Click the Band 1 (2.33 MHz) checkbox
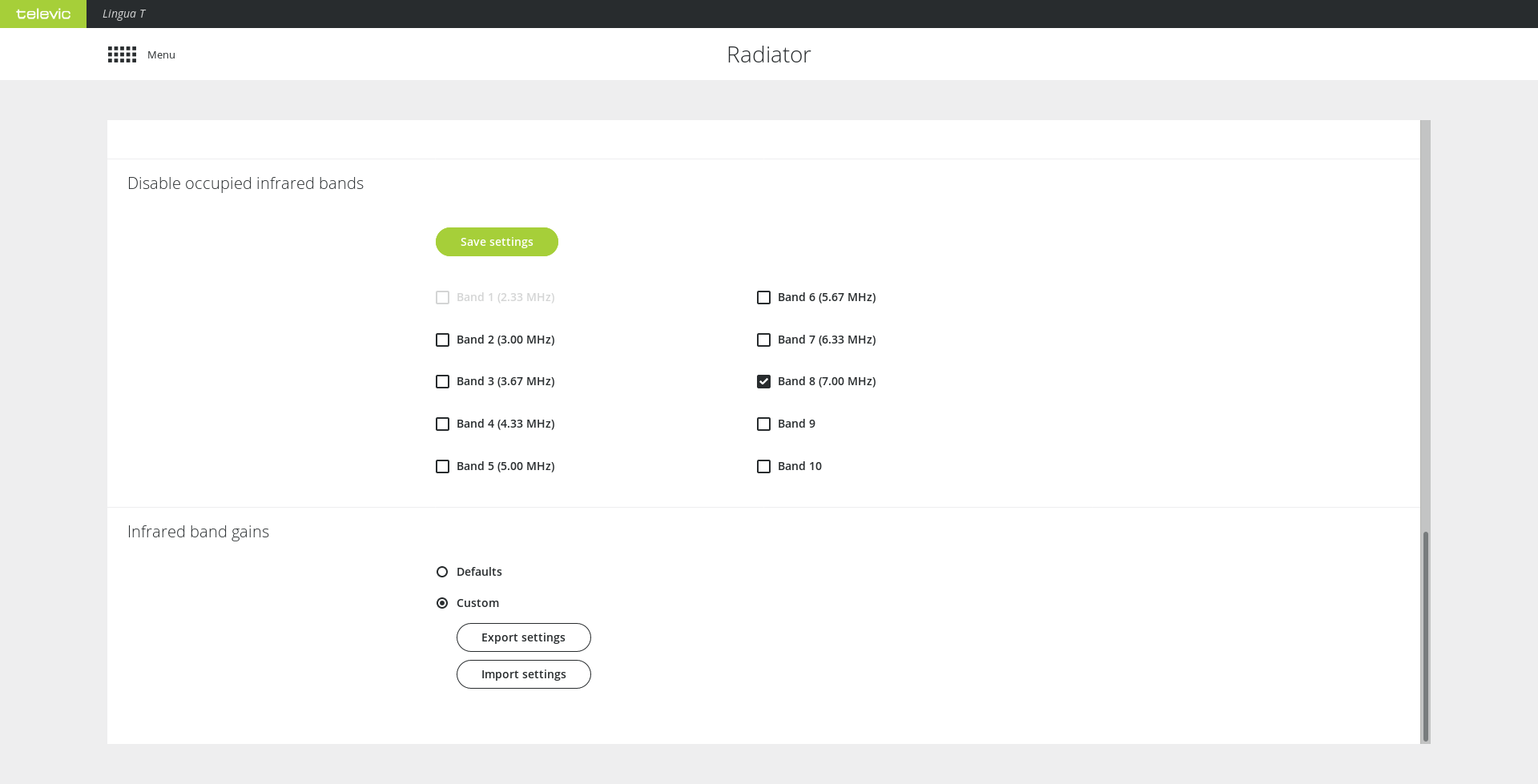This screenshot has width=1538, height=784. tap(442, 298)
